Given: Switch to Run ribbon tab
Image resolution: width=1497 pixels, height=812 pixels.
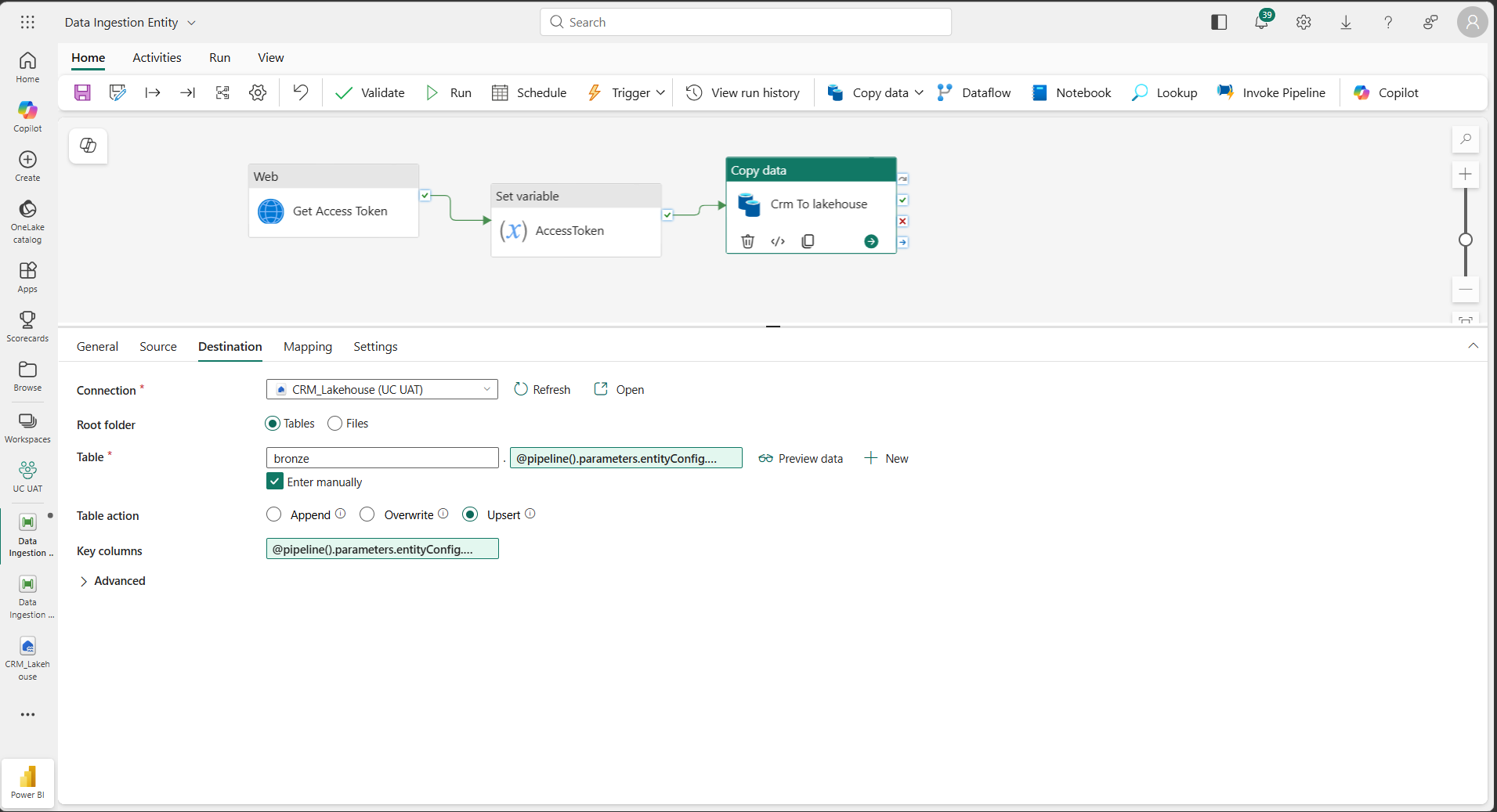Looking at the screenshot, I should pos(219,58).
